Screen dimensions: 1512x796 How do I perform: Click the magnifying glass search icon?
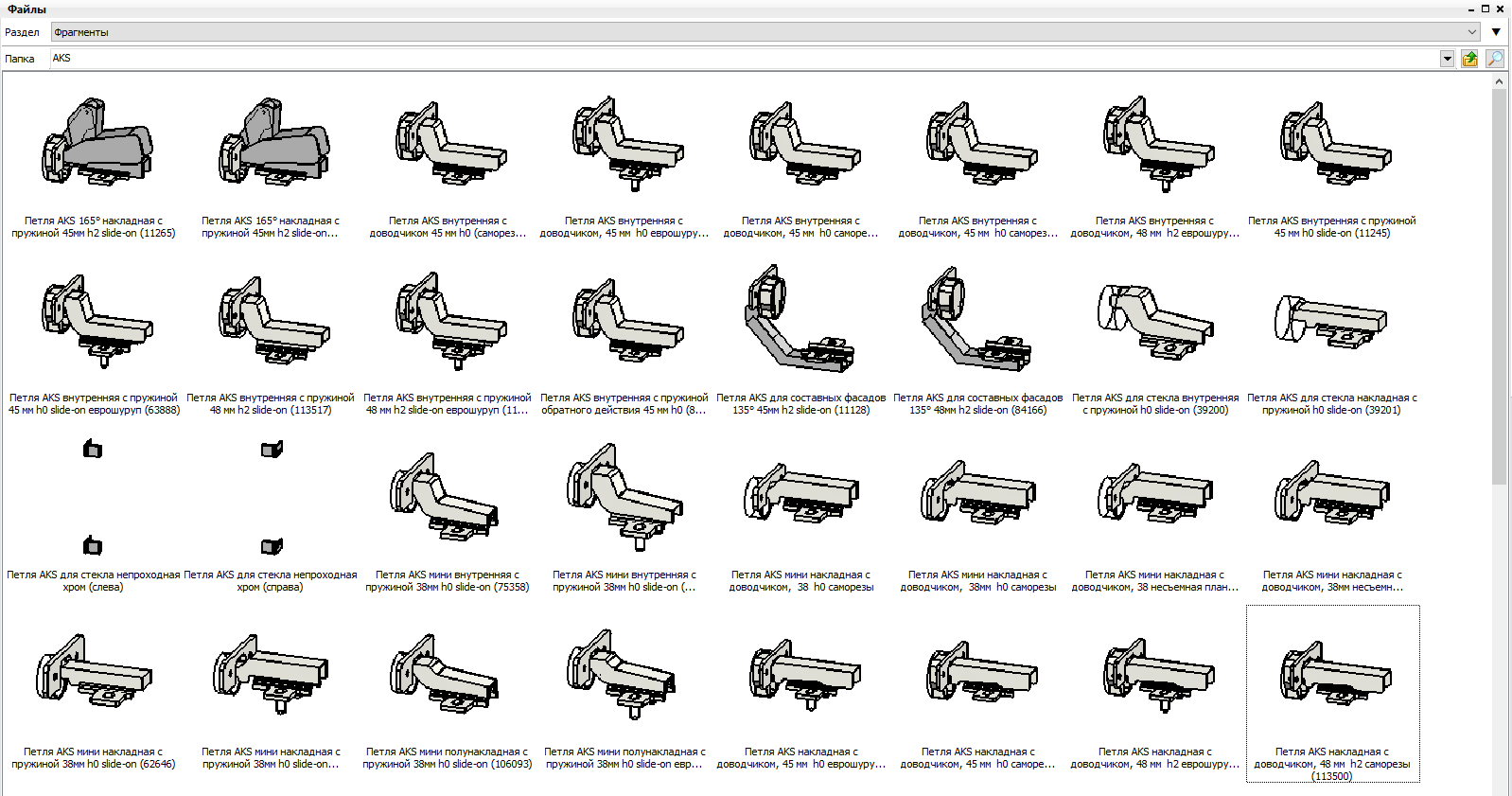[x=1494, y=59]
